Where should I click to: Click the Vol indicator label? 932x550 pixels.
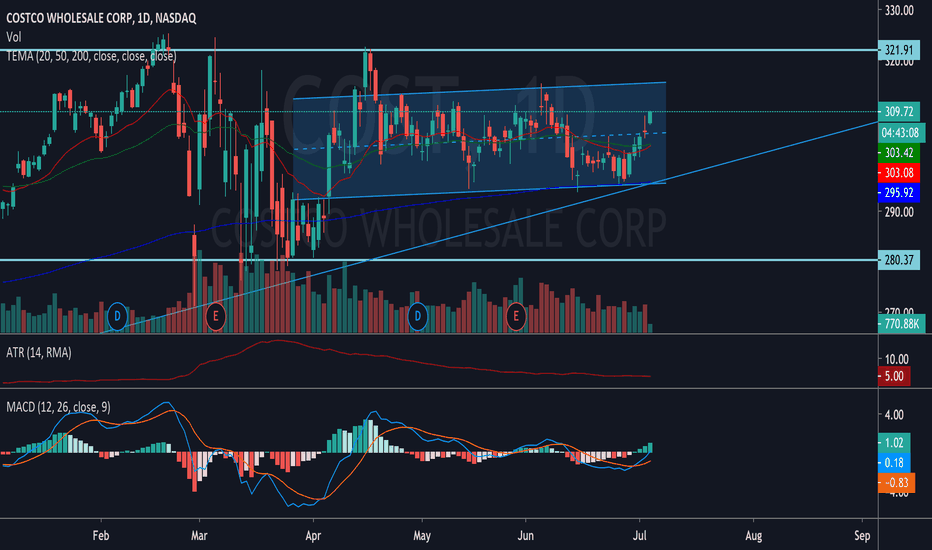pos(14,37)
